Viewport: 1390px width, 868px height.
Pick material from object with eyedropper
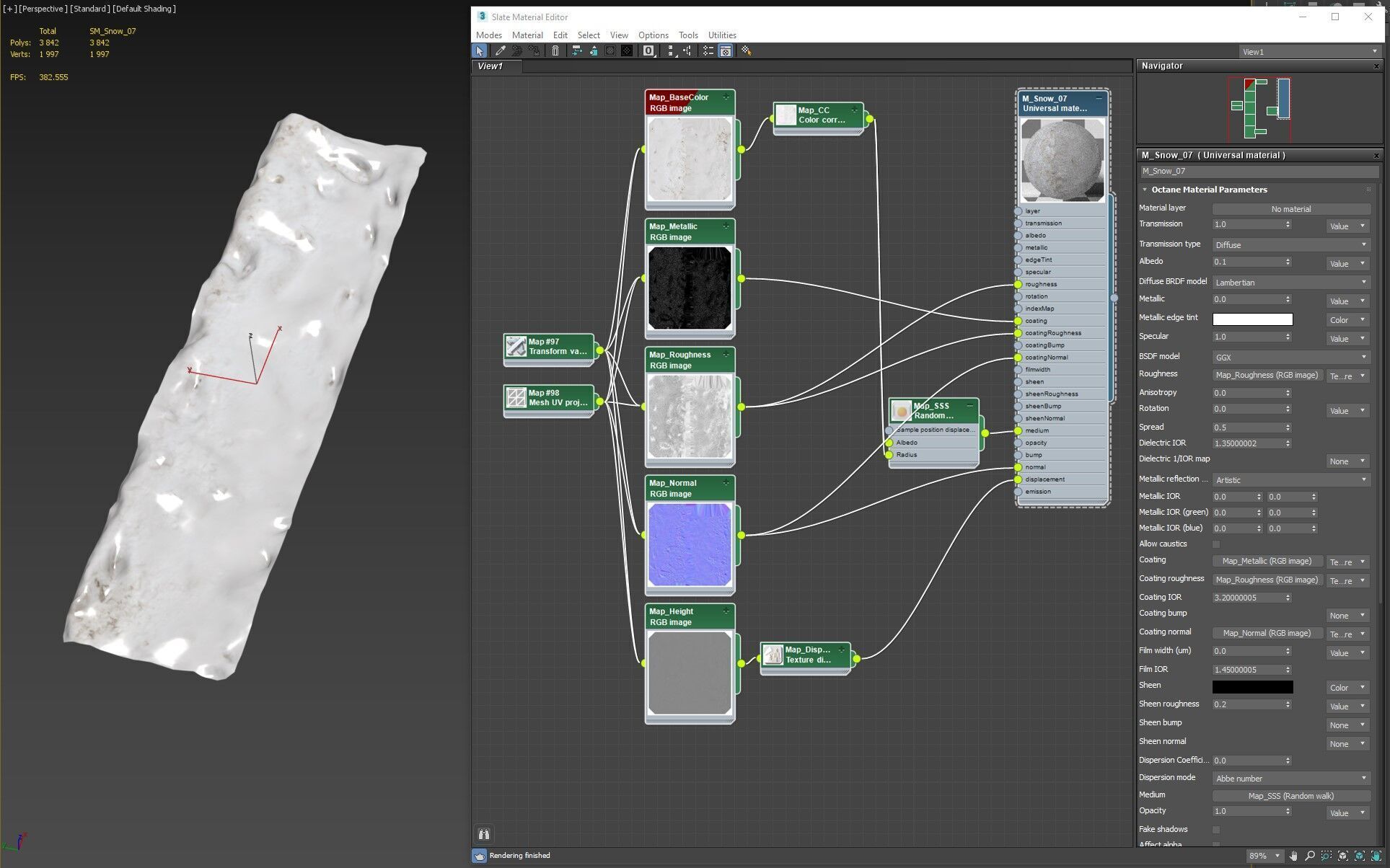(x=500, y=51)
